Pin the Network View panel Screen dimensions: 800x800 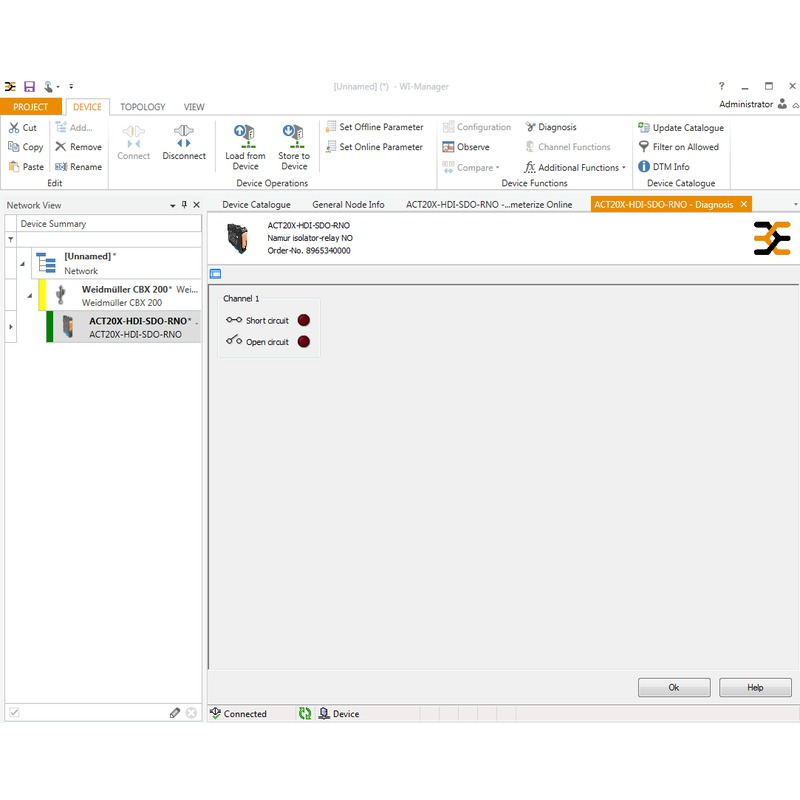tap(184, 205)
